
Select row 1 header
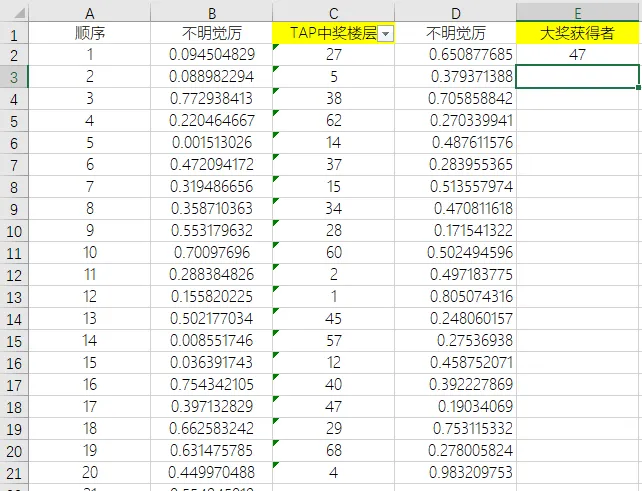coord(14,34)
